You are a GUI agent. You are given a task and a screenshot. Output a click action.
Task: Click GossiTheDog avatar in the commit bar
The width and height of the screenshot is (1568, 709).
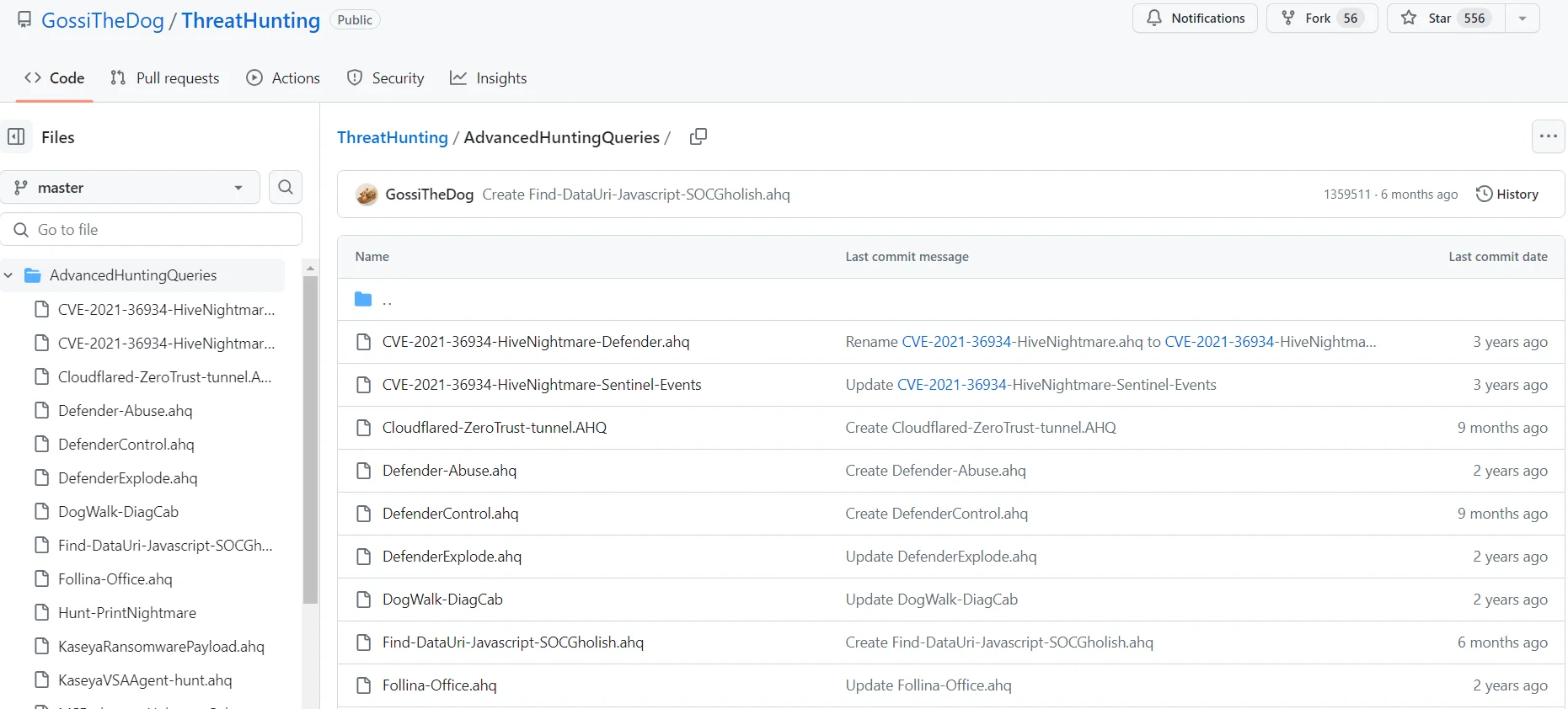point(367,195)
